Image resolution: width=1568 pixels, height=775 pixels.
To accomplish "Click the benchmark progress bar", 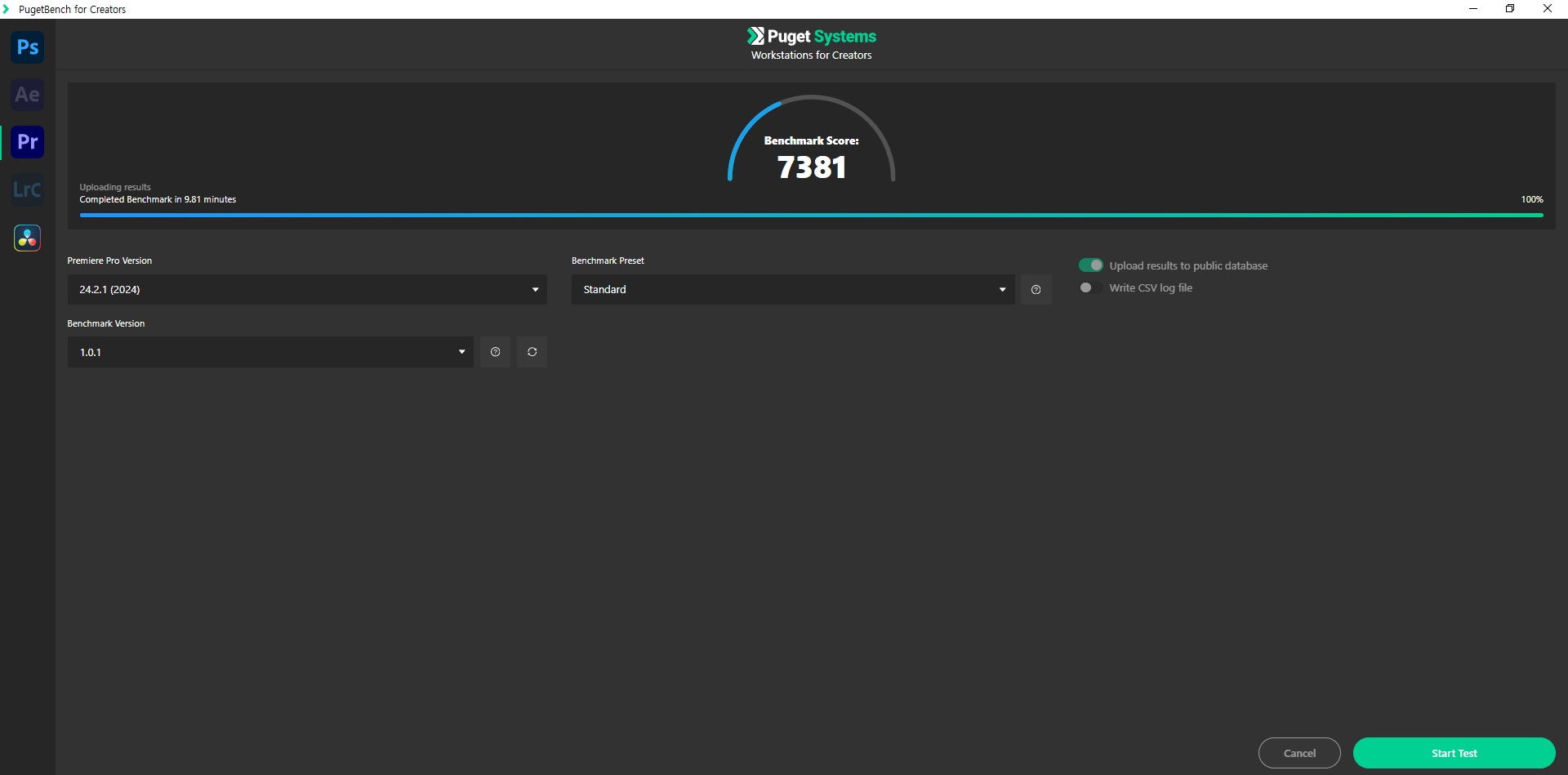I will pyautogui.click(x=811, y=215).
